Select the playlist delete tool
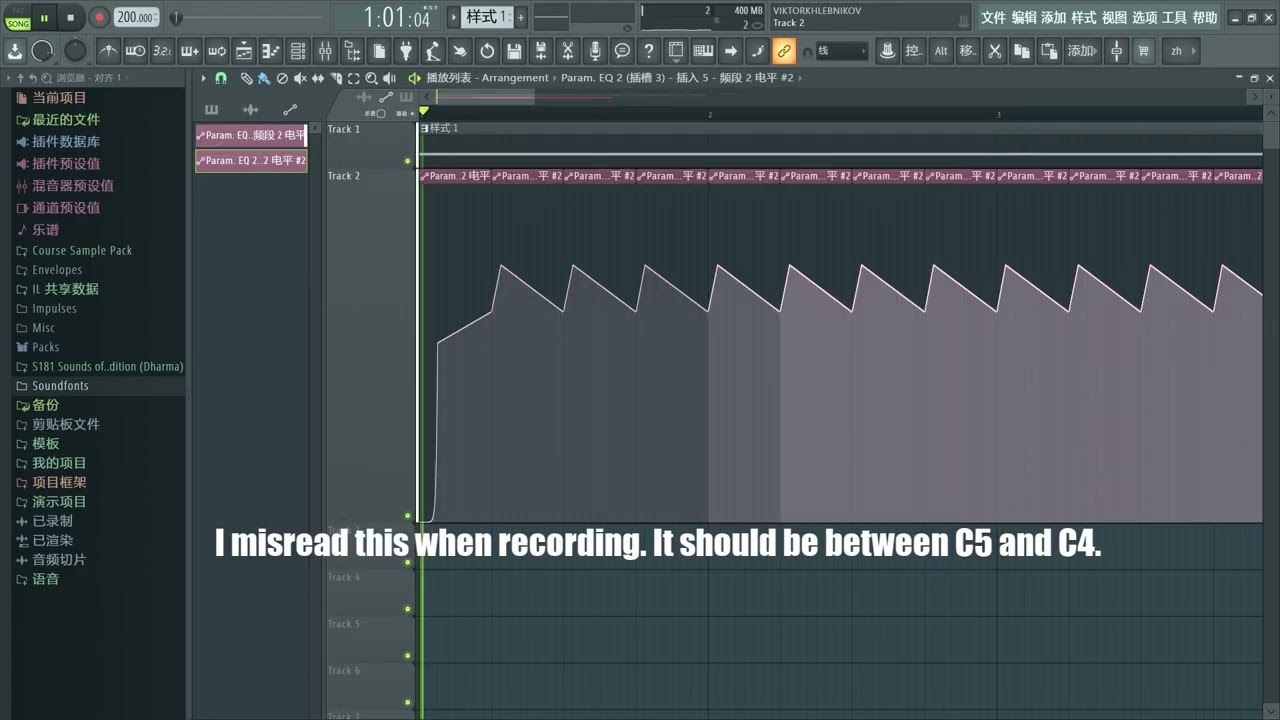 pos(282,78)
